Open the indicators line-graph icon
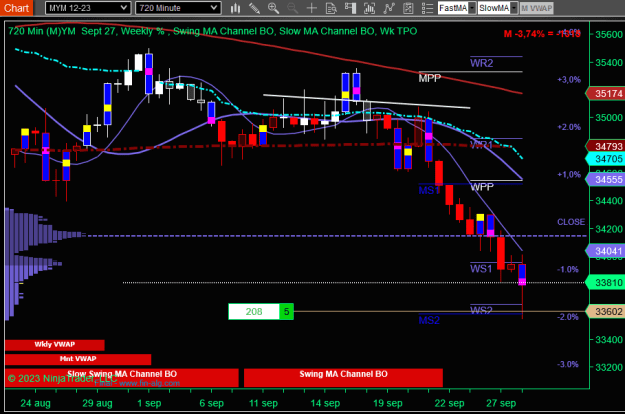Viewport: 625px width, 414px height. point(389,8)
